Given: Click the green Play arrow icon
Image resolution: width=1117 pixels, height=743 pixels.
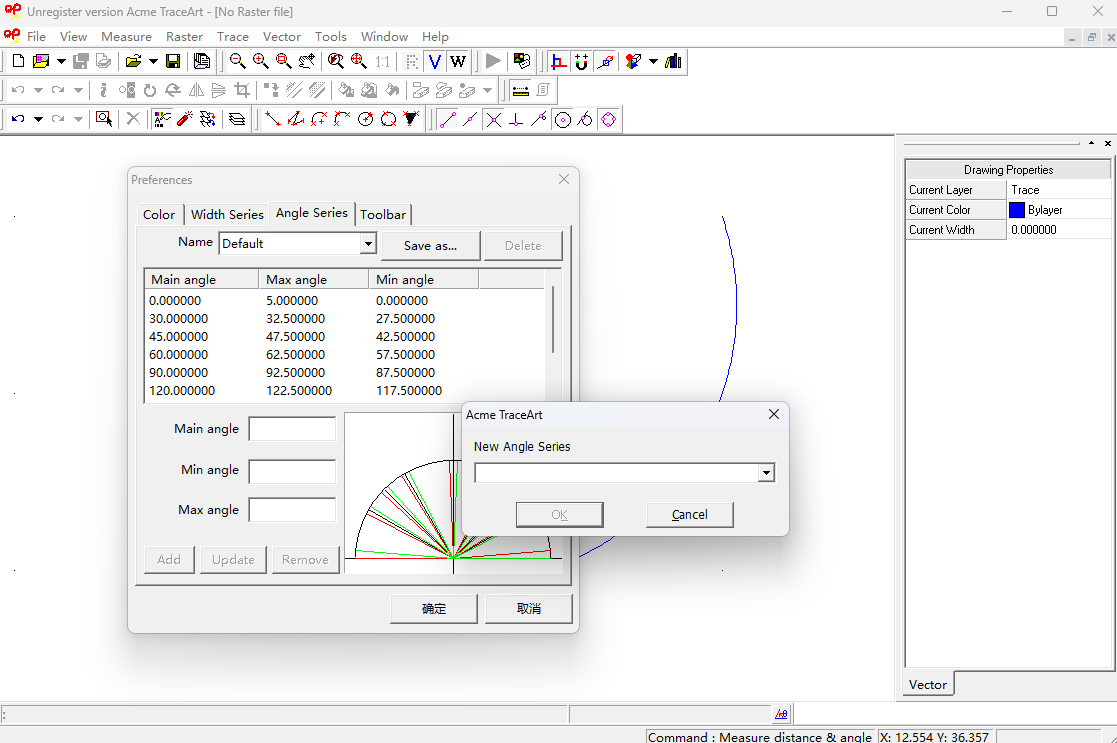Looking at the screenshot, I should 493,61.
